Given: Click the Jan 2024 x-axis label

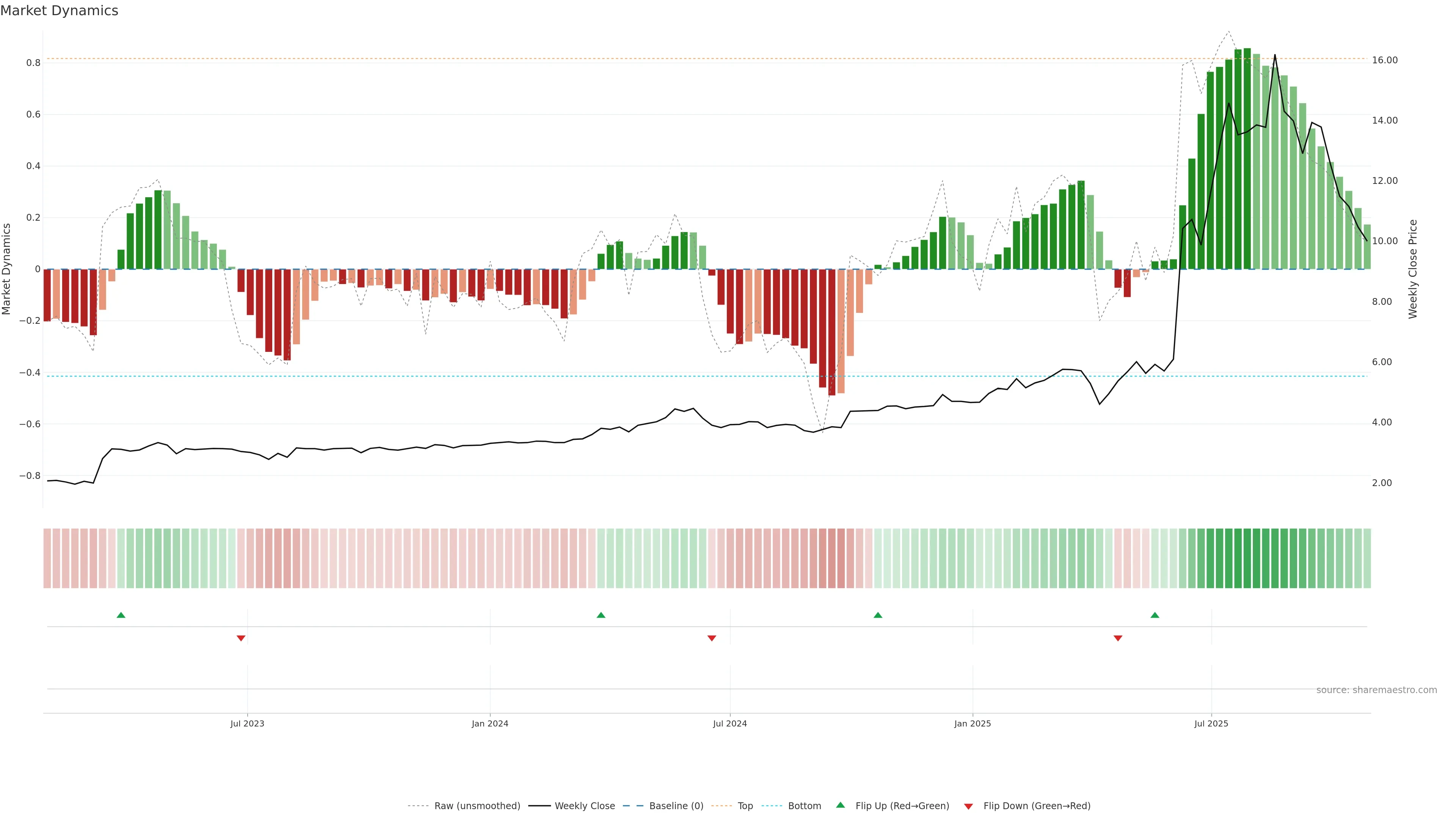Looking at the screenshot, I should [490, 723].
